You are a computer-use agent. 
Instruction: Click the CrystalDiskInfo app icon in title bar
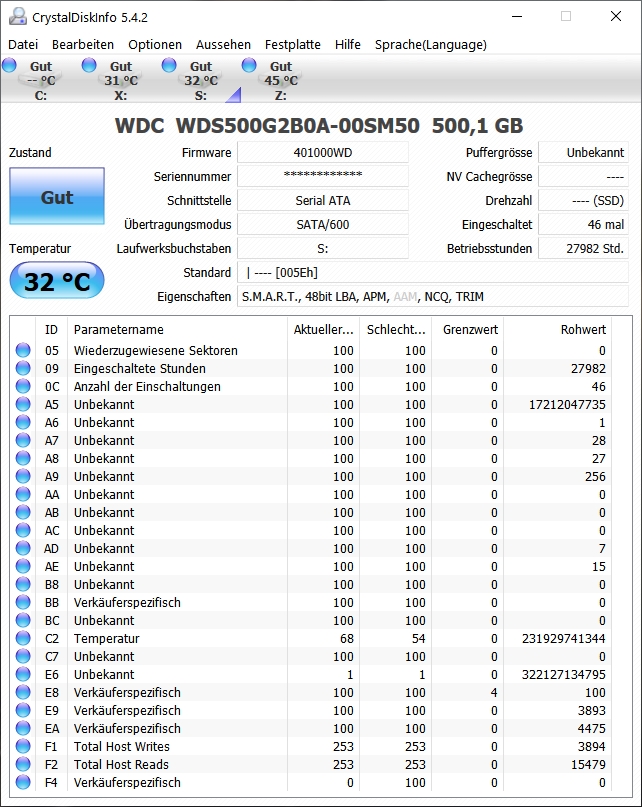18,16
